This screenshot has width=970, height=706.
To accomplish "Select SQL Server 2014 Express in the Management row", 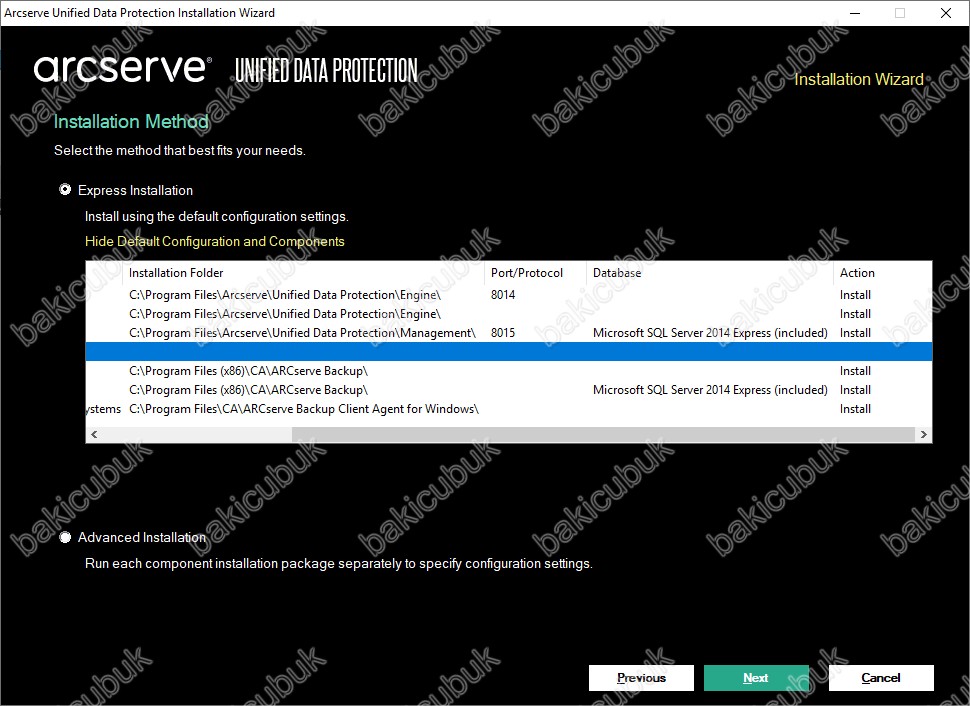I will [x=710, y=333].
